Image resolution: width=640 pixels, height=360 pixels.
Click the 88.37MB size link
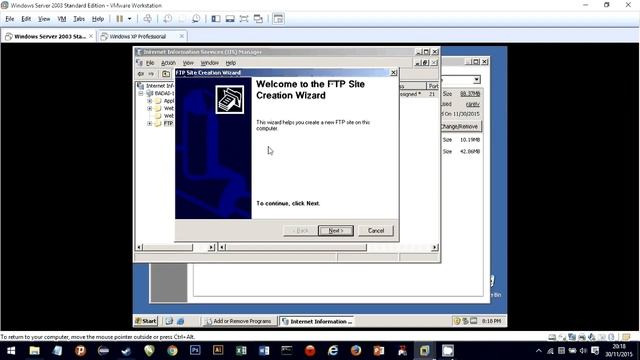point(470,94)
